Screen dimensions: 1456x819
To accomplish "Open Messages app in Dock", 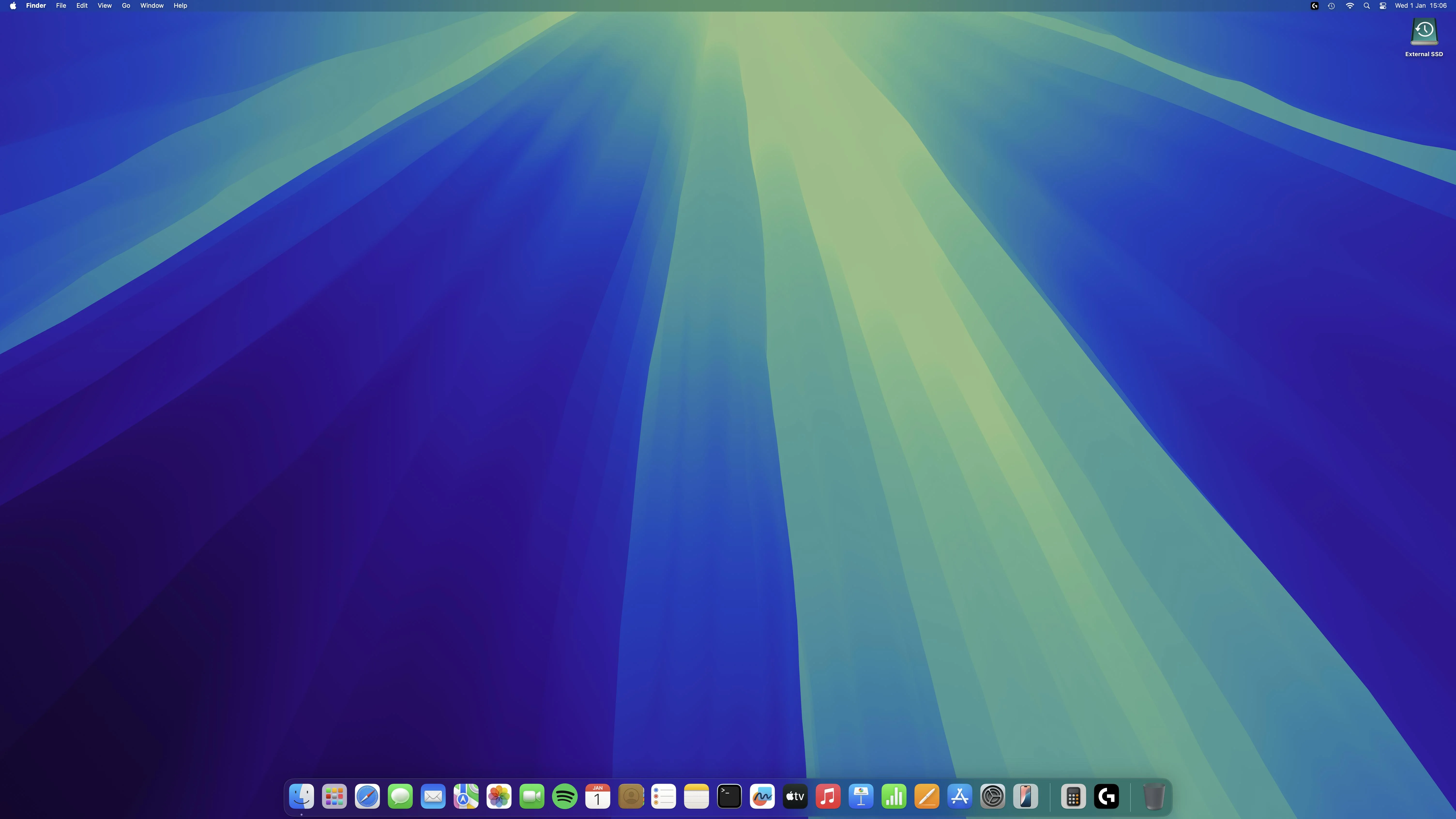I will 400,796.
